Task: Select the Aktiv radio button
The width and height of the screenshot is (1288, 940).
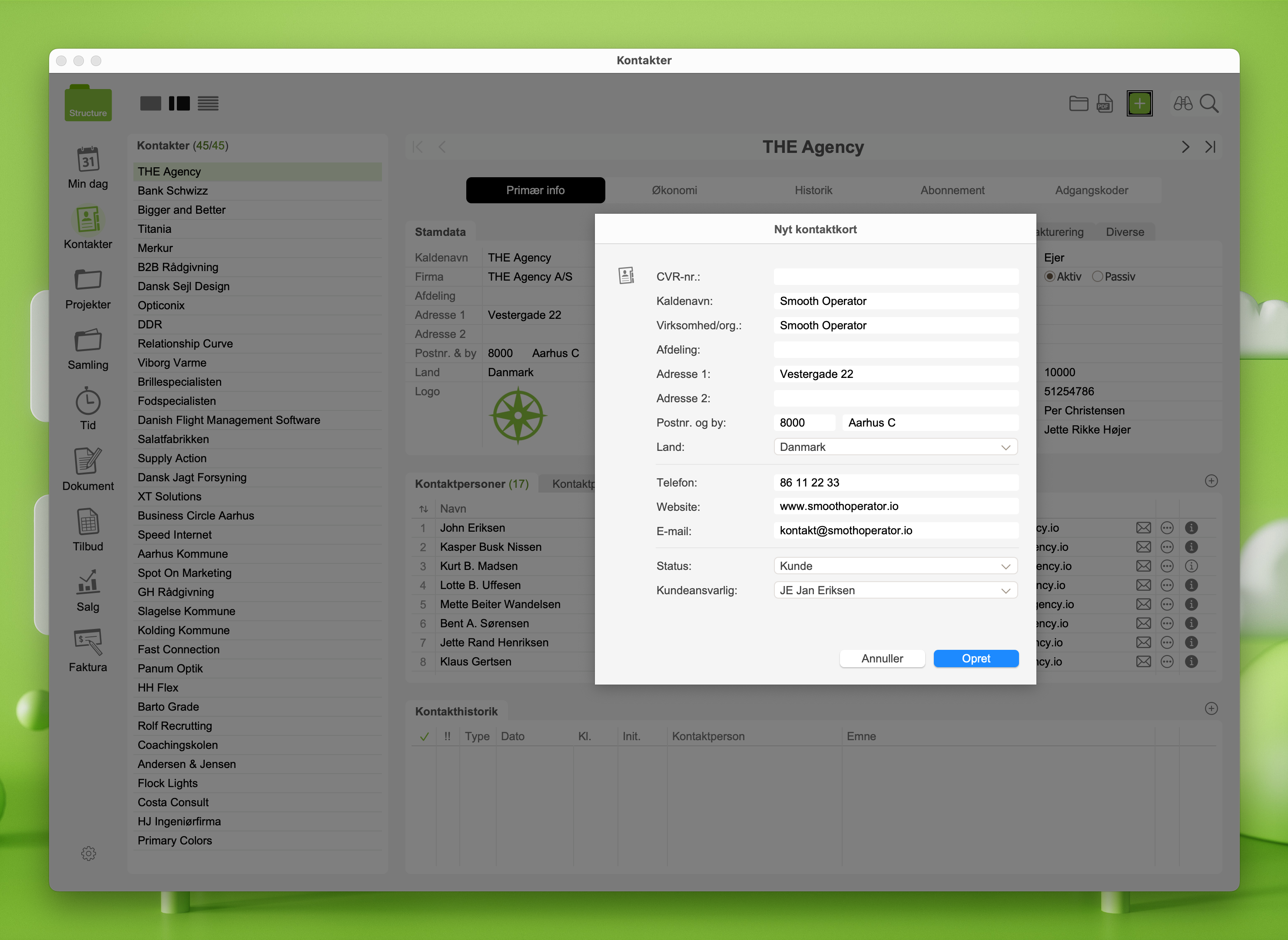Action: coord(1049,277)
